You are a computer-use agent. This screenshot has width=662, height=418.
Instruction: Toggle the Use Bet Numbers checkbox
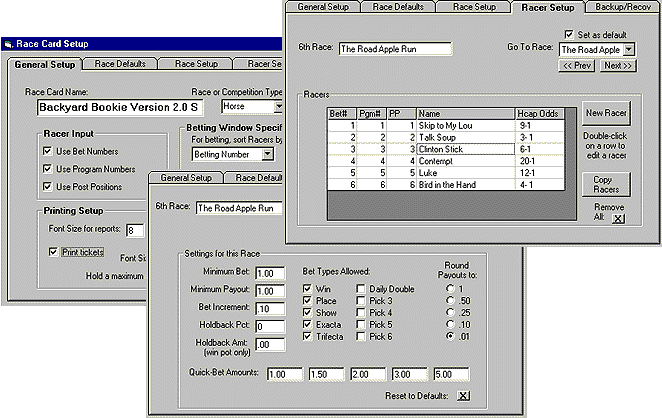(48, 151)
